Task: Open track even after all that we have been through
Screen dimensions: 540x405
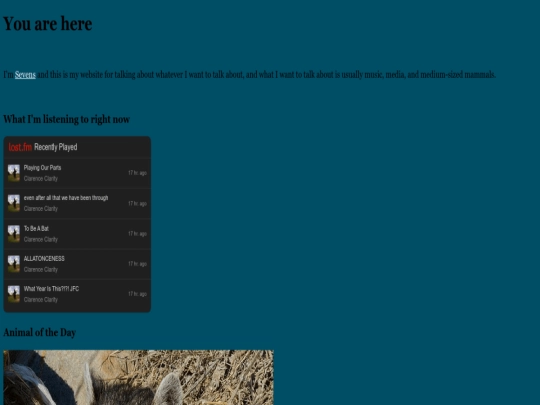Action: 66,198
